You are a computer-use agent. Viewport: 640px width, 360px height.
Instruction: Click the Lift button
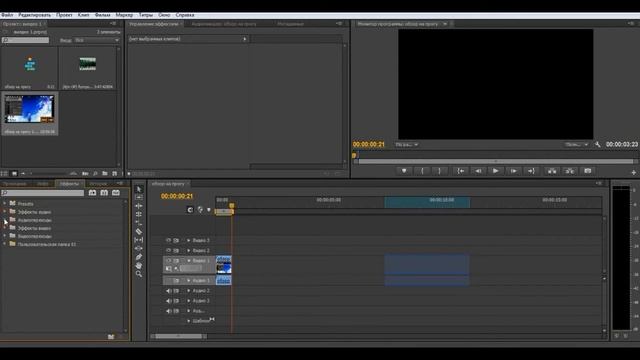[x=552, y=171]
